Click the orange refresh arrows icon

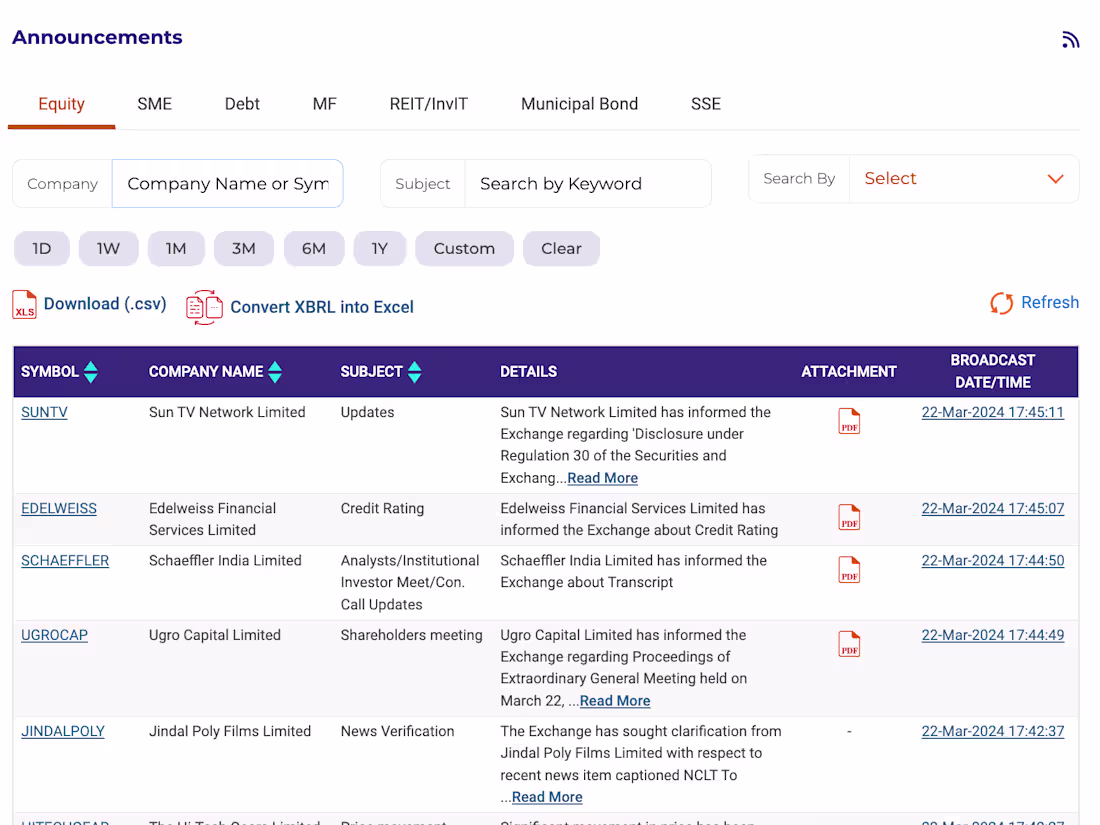[x=1002, y=303]
